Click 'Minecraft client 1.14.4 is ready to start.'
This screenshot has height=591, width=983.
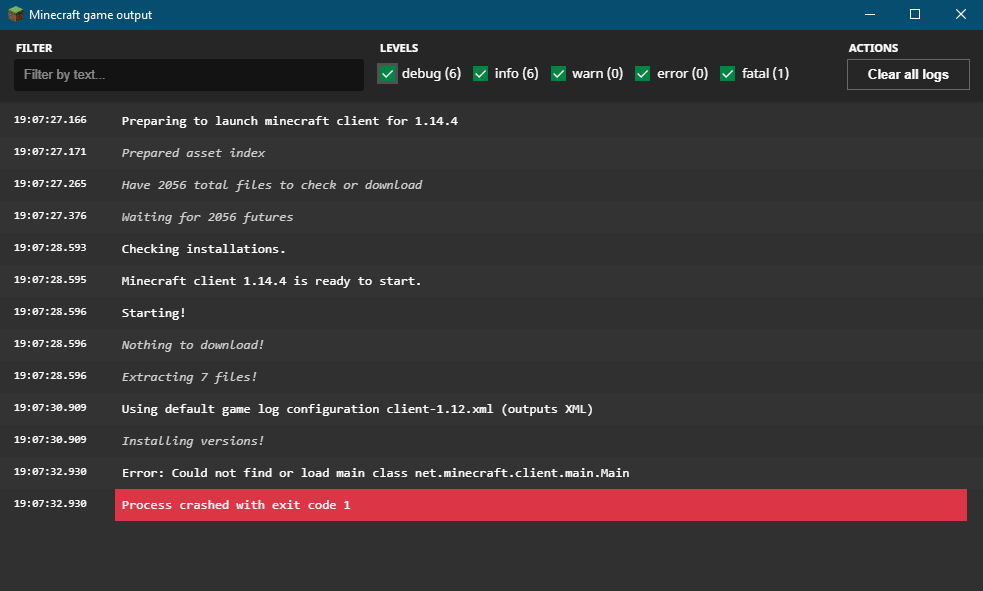pos(271,281)
